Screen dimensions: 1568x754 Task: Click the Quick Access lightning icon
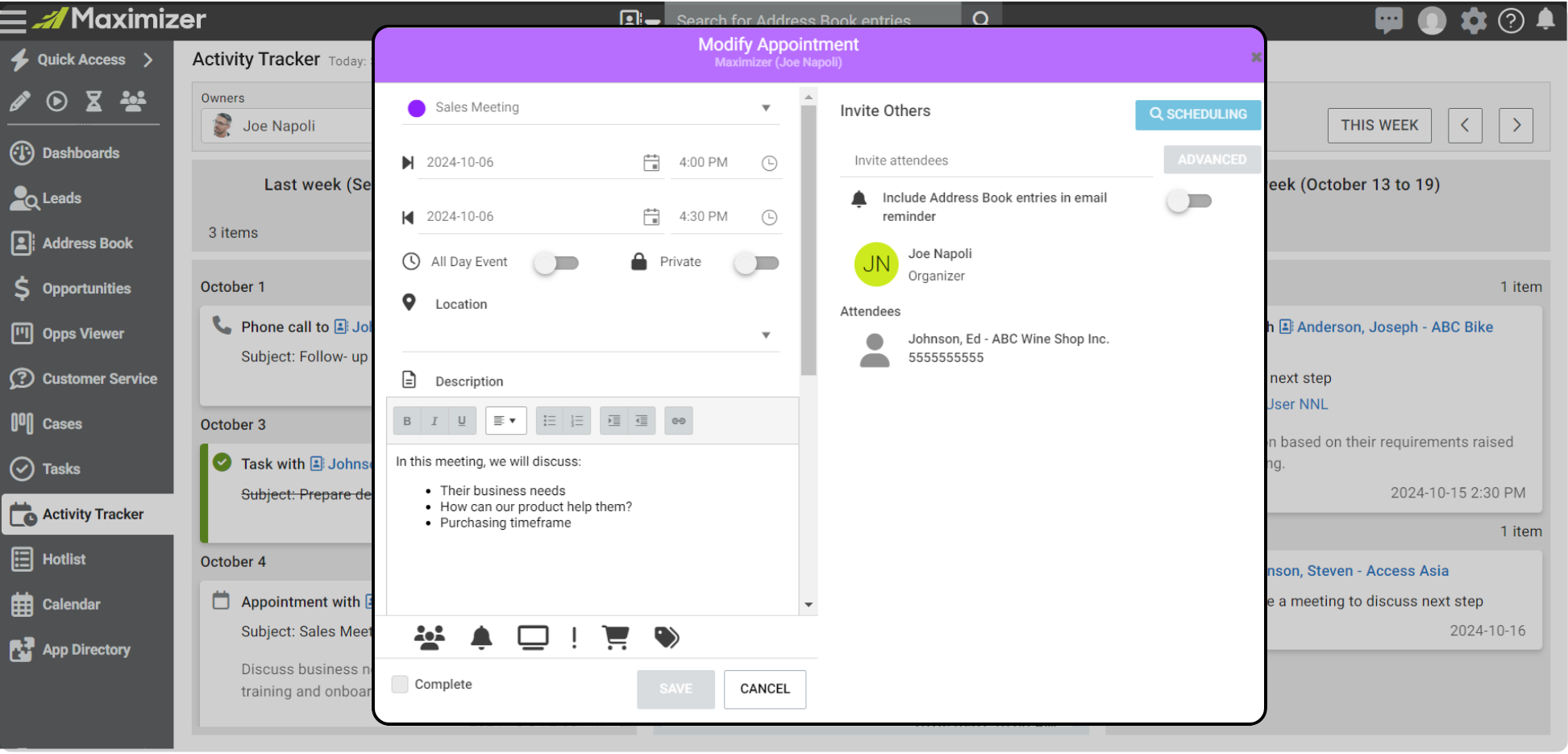click(x=20, y=60)
